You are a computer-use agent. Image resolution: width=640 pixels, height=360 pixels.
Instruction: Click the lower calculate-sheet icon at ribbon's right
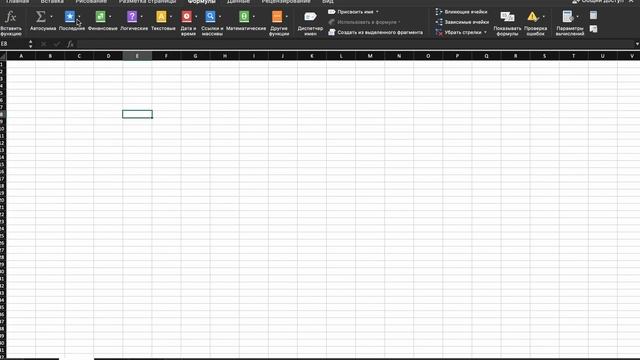(x=593, y=29)
